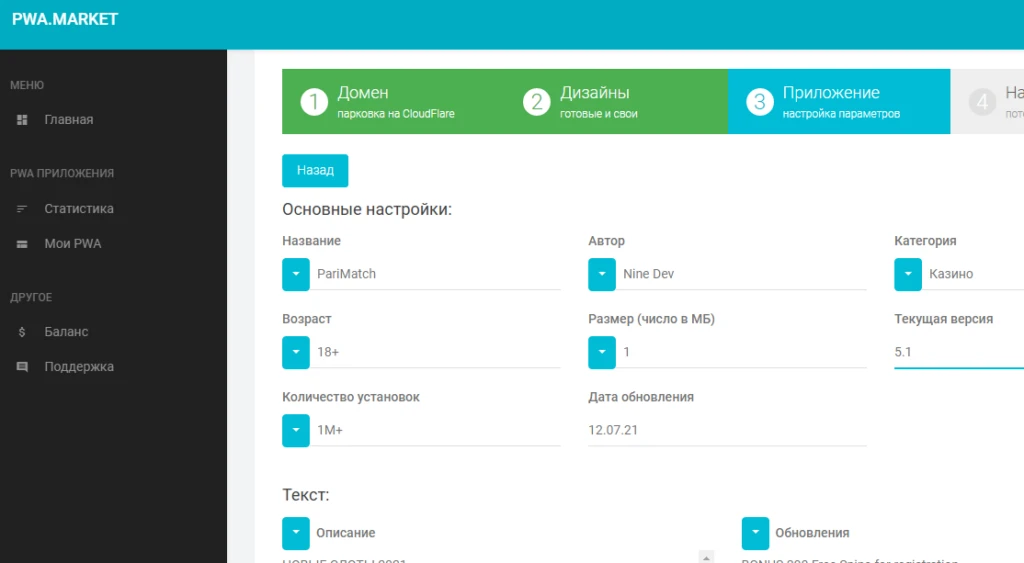
Task: Open the Название dropdown arrow
Action: (x=296, y=274)
